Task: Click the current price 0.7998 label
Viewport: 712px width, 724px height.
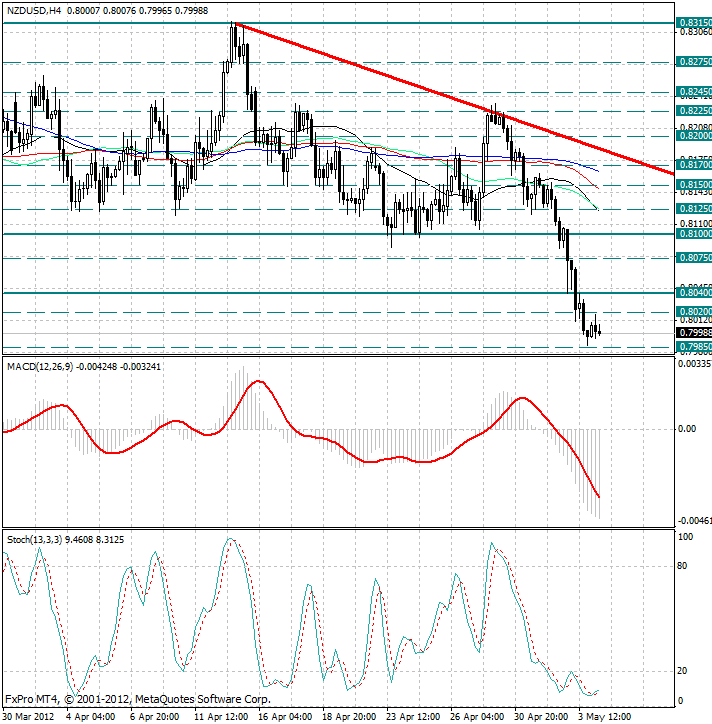Action: (x=694, y=333)
